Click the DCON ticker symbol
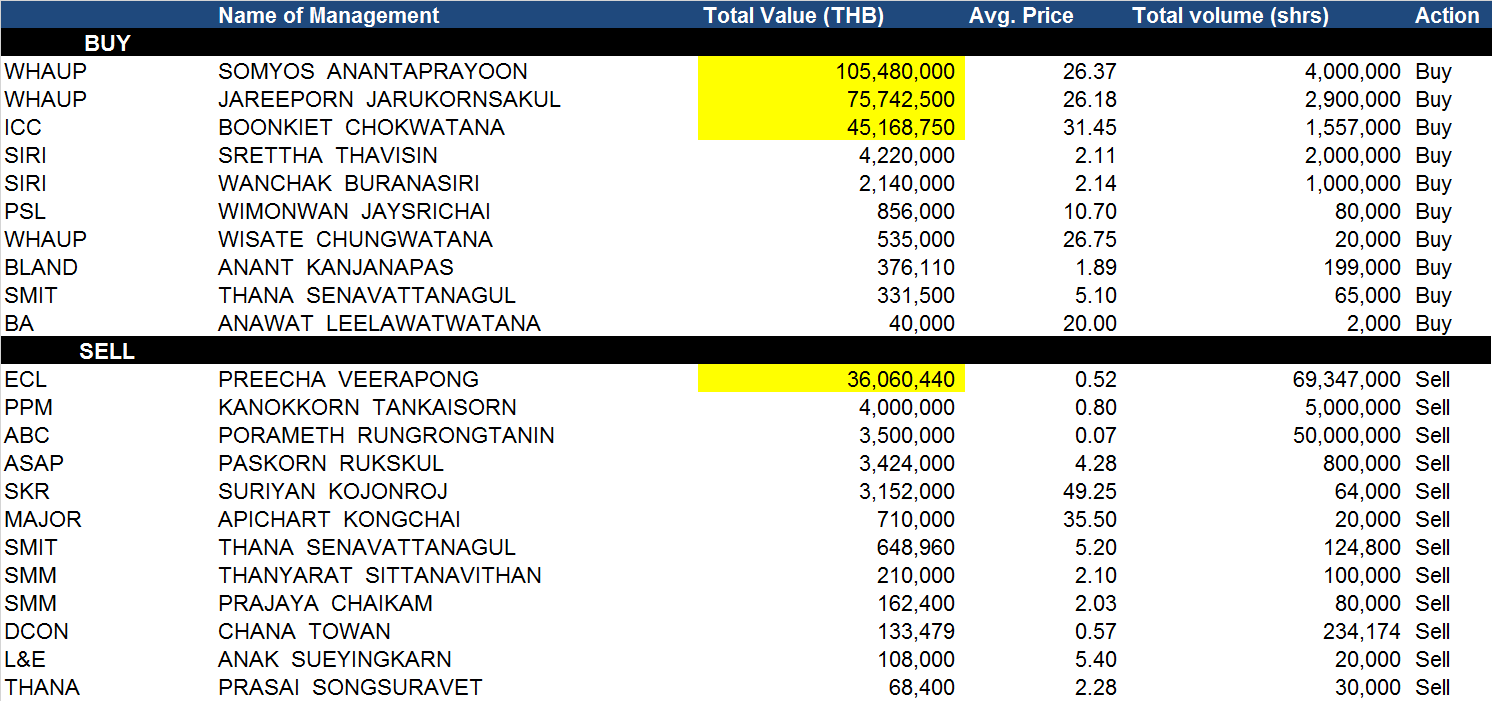 pyautogui.click(x=36, y=631)
